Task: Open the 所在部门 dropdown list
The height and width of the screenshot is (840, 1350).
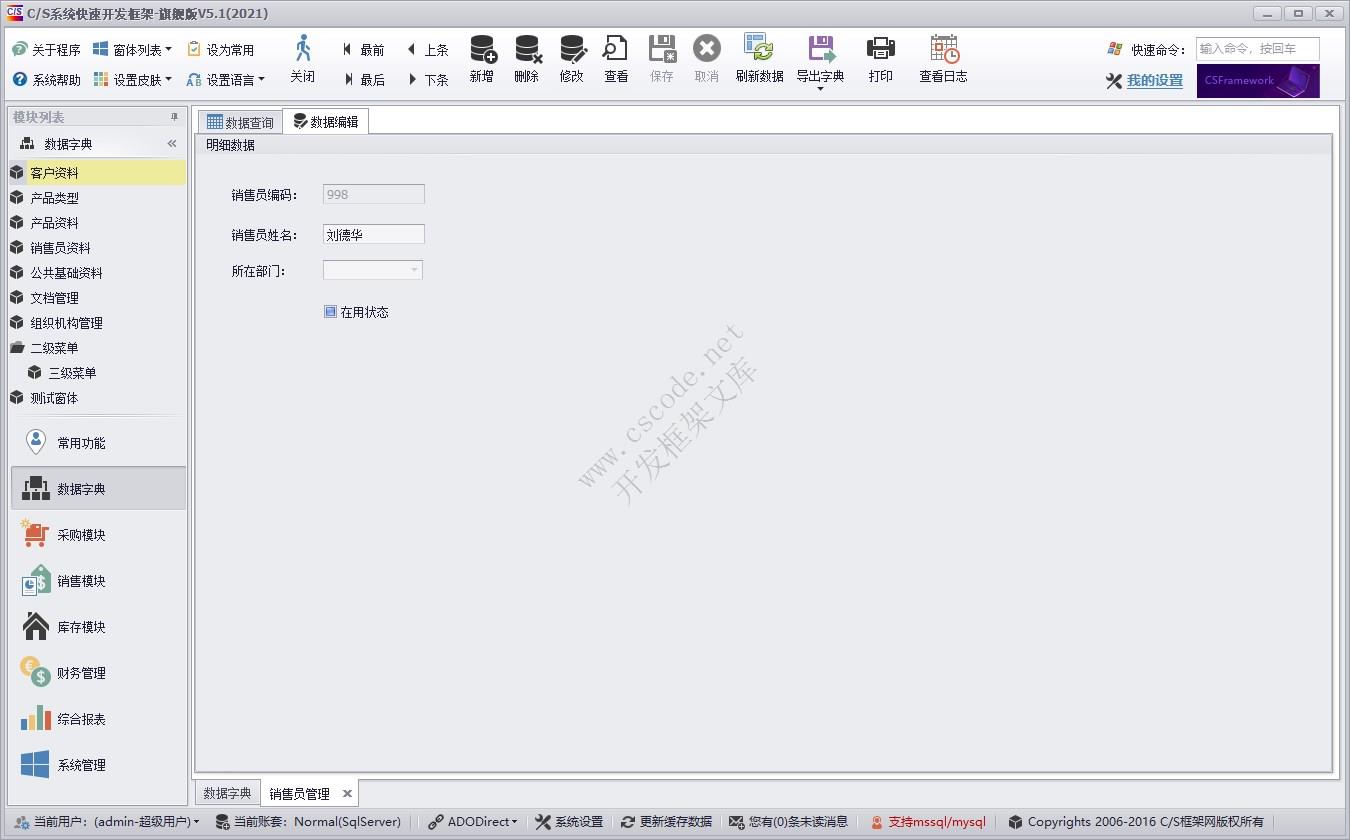Action: (x=414, y=269)
